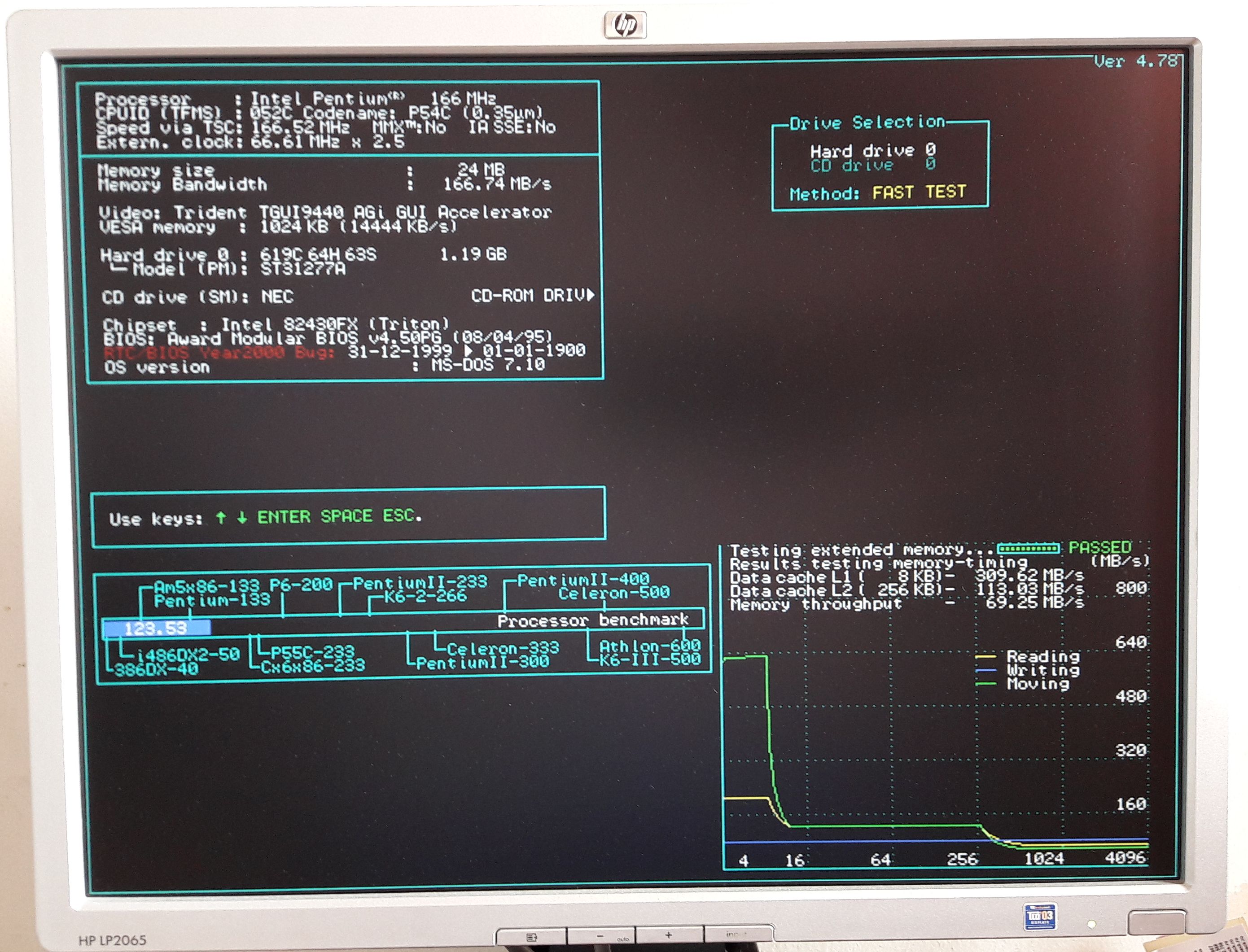
Task: Click the monitor plus button
Action: [x=670, y=935]
